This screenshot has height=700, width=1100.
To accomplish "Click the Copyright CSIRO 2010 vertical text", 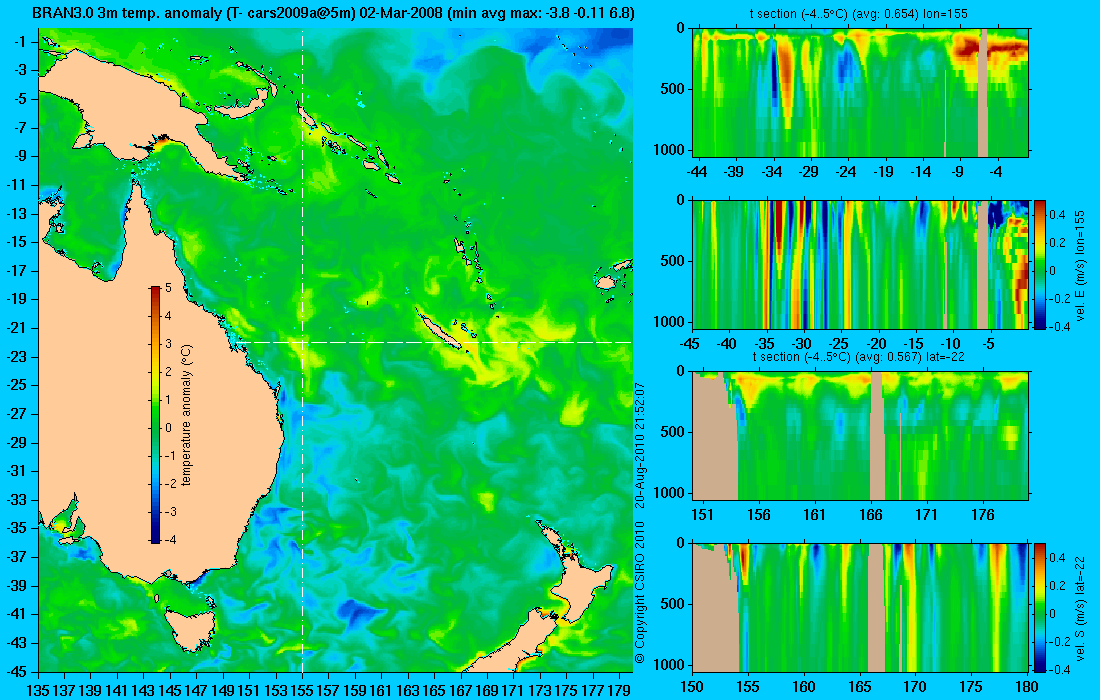I will pos(639,591).
